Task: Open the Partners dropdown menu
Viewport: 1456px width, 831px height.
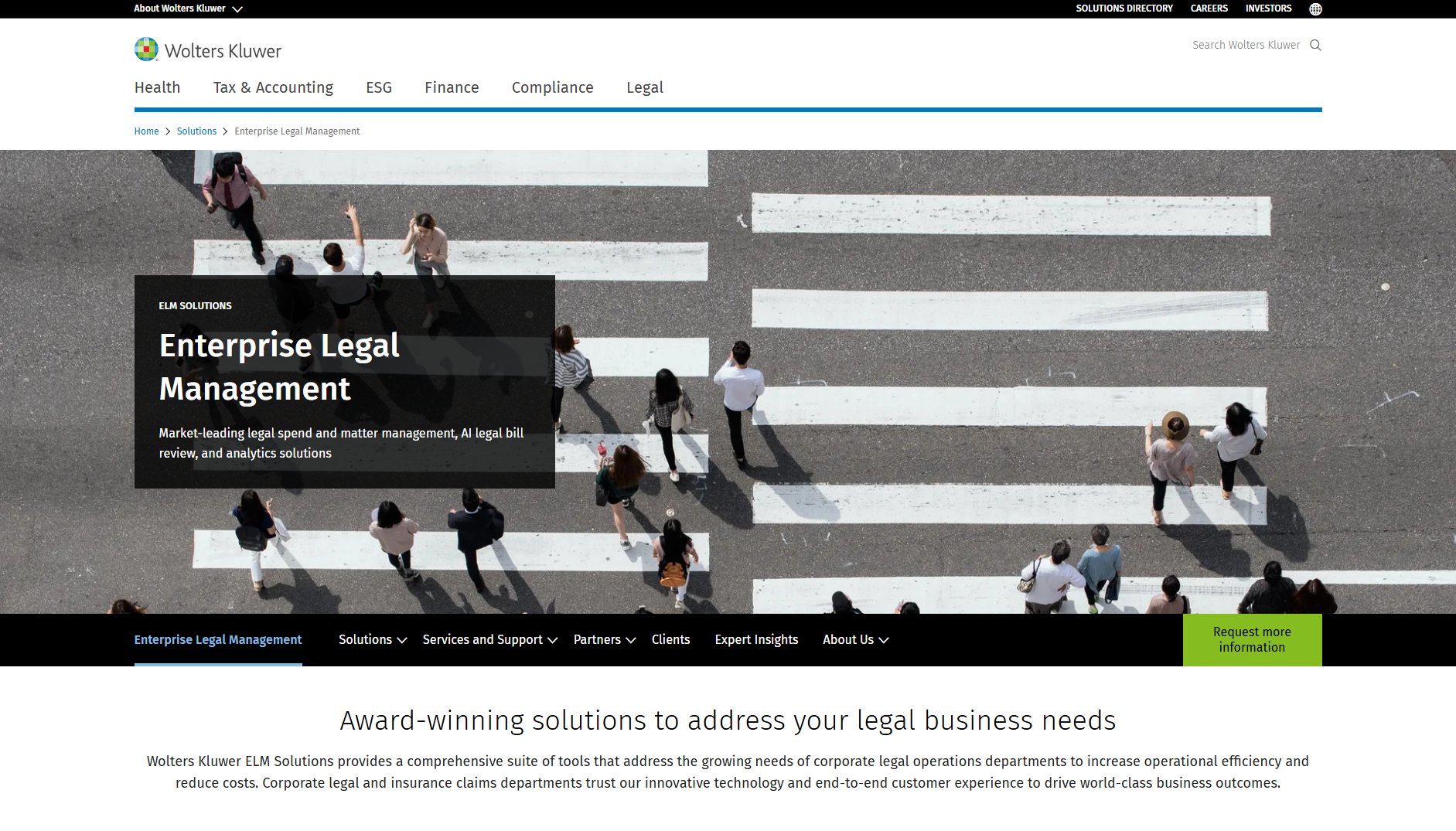Action: click(x=603, y=639)
